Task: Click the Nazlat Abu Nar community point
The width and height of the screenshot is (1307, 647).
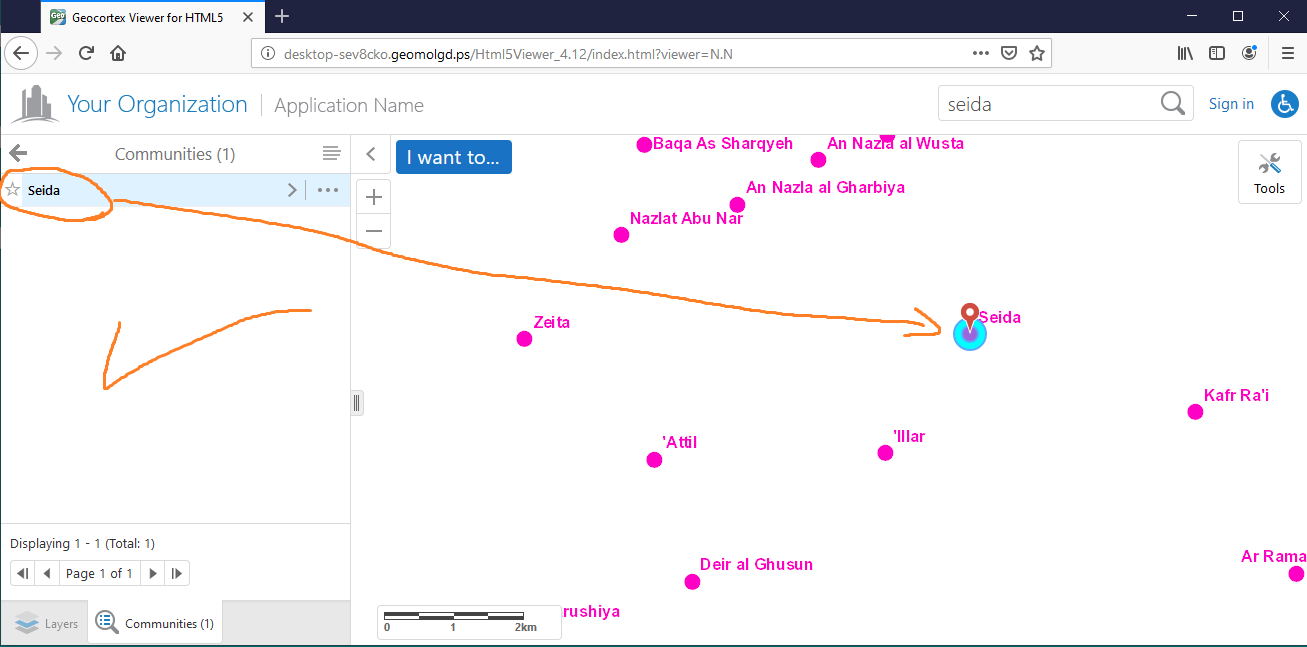Action: click(x=621, y=235)
